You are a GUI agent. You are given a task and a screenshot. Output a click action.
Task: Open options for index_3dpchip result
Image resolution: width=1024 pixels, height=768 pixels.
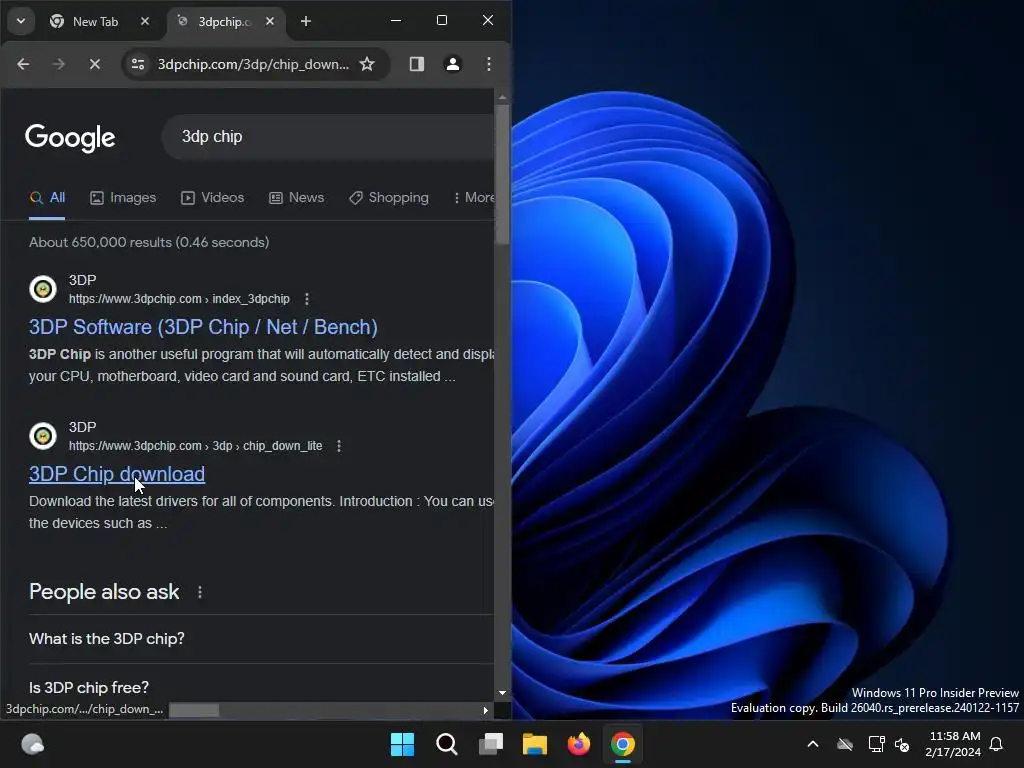(307, 299)
